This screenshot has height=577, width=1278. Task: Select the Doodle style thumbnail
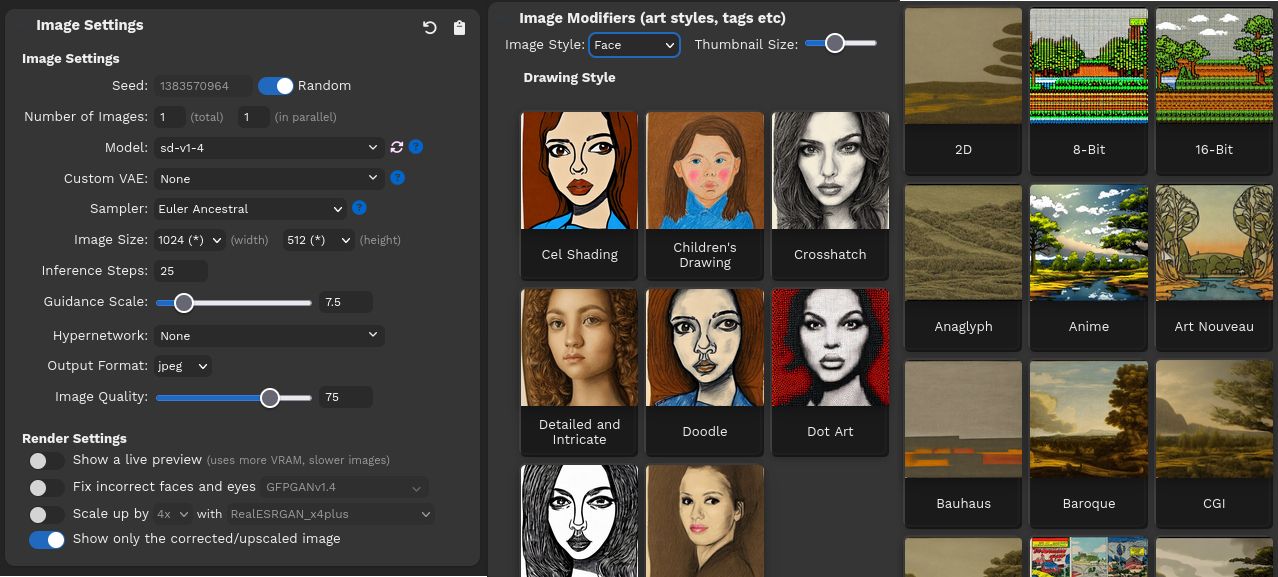point(705,372)
